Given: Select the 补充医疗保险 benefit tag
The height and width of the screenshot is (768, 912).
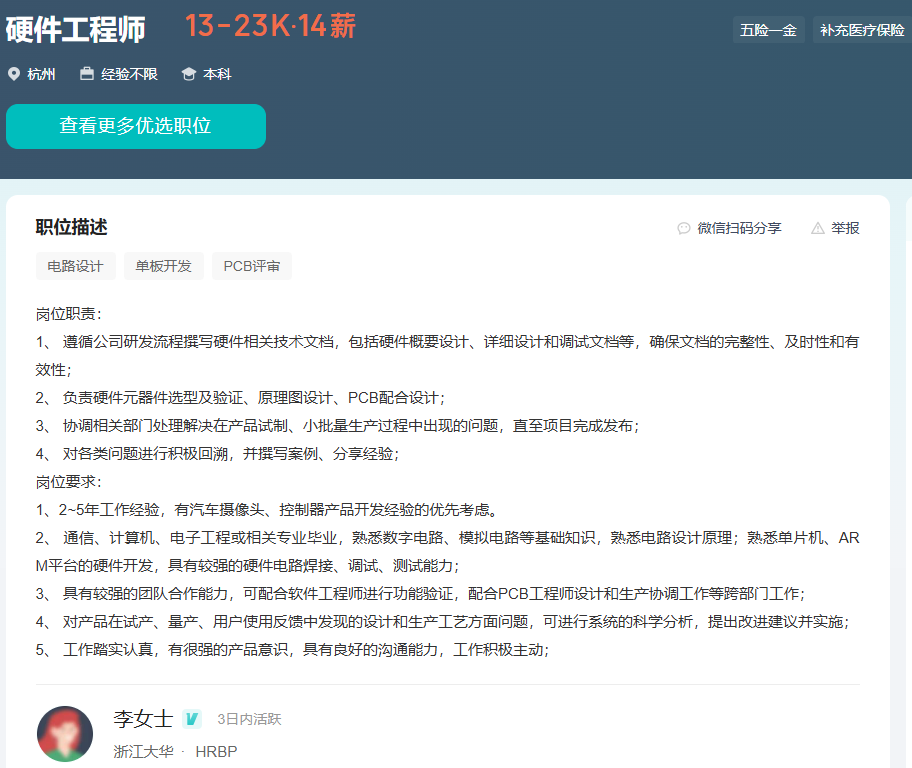Looking at the screenshot, I should pos(861,30).
